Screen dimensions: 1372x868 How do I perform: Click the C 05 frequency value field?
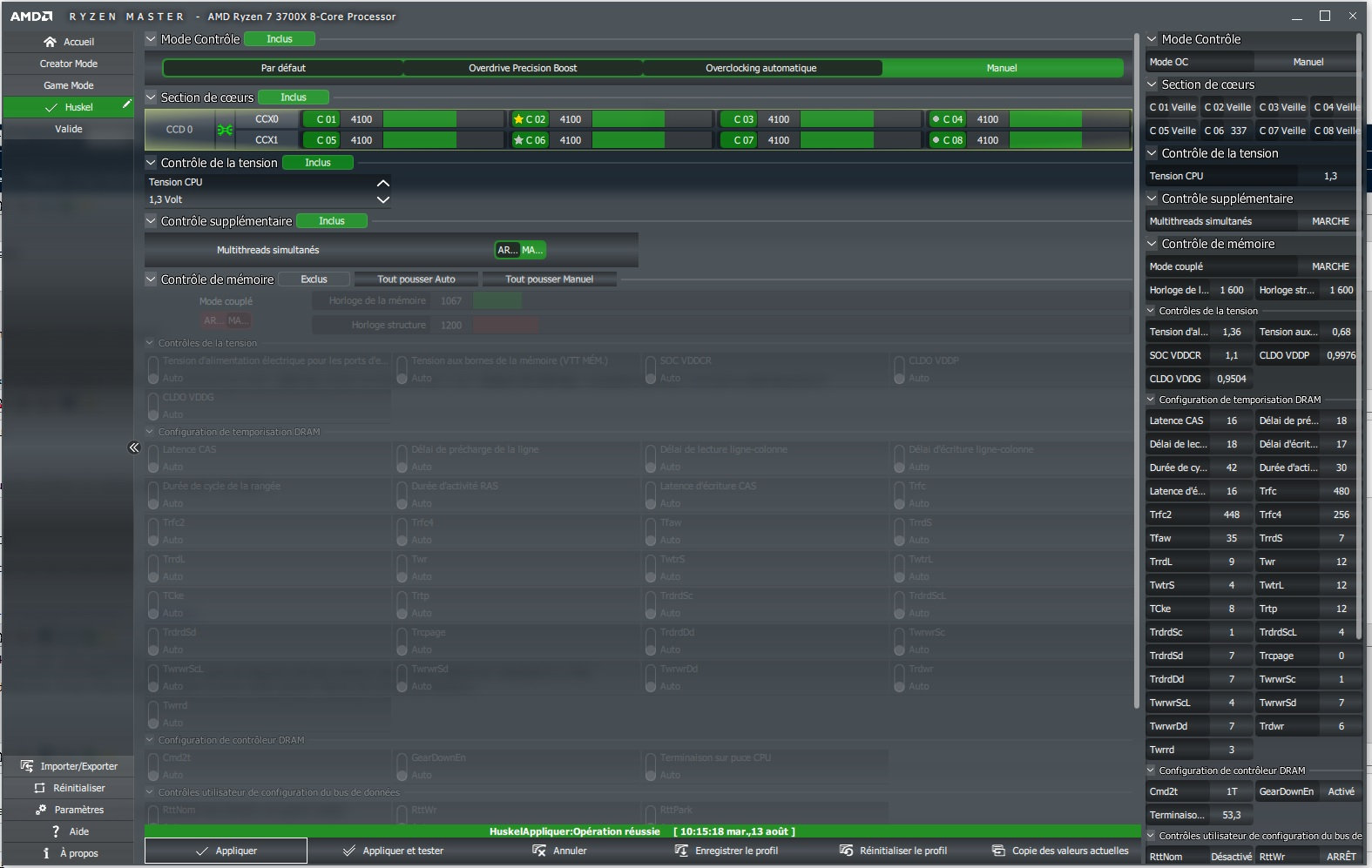[362, 140]
